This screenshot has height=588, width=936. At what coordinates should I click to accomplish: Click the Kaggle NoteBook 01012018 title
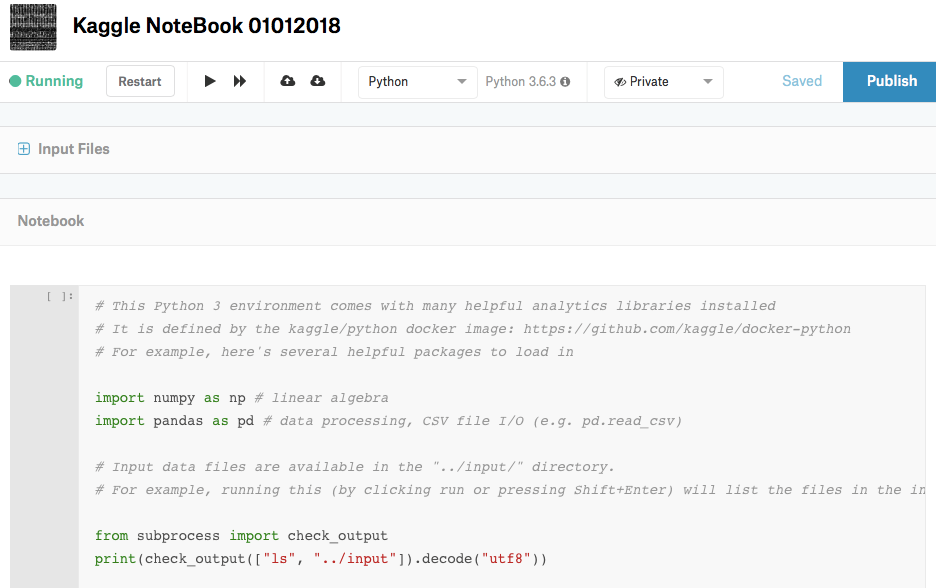(x=207, y=26)
